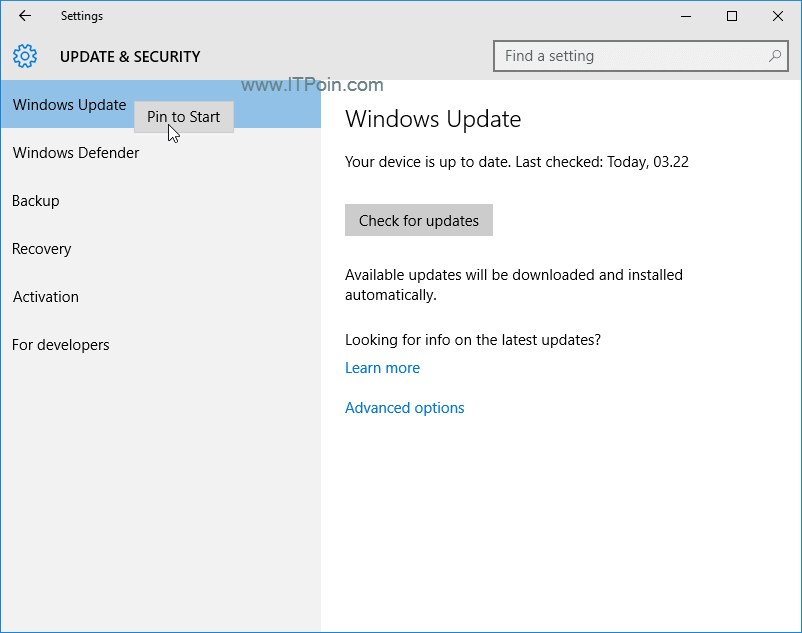Click the Settings window title text

tap(82, 16)
